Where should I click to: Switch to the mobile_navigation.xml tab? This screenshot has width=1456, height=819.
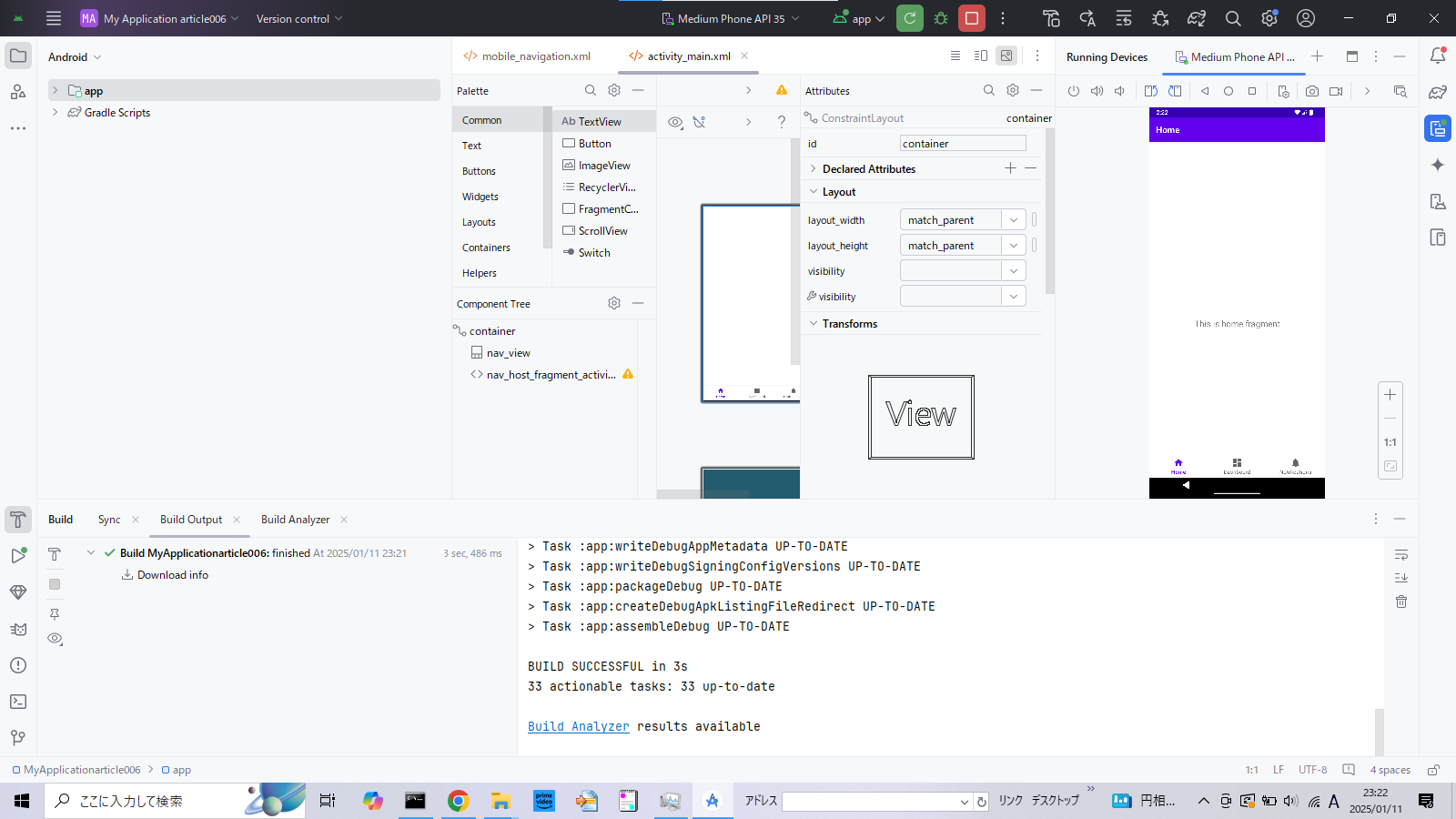(x=528, y=56)
